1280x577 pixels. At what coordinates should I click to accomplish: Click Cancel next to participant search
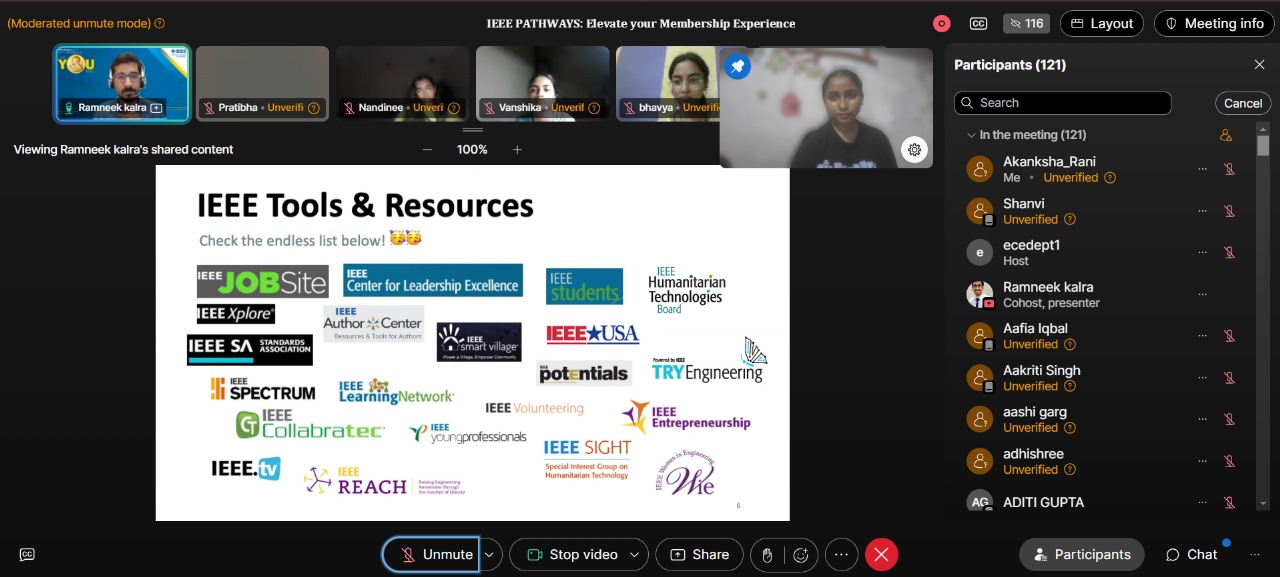click(x=1243, y=103)
